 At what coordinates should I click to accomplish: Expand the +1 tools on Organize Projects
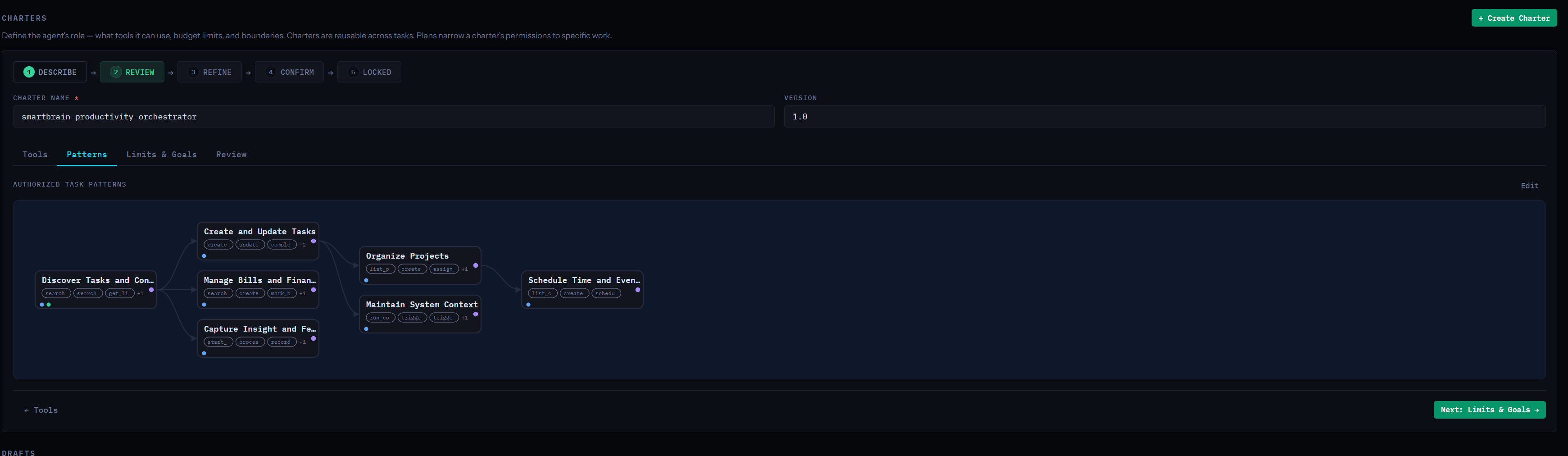(464, 269)
